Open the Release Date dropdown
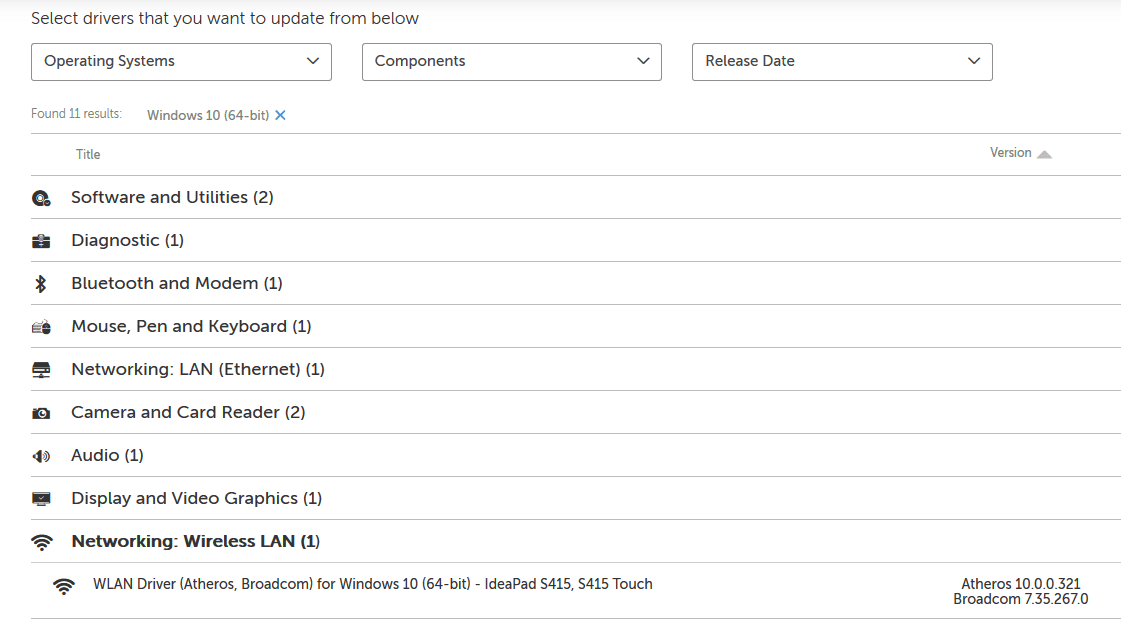The height and width of the screenshot is (638, 1121). [842, 62]
